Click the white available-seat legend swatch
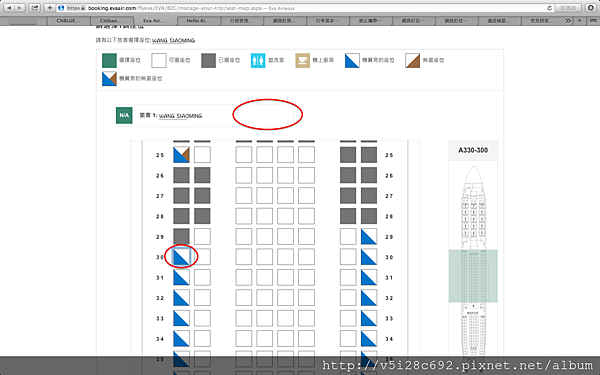The width and height of the screenshot is (600, 375). click(159, 60)
